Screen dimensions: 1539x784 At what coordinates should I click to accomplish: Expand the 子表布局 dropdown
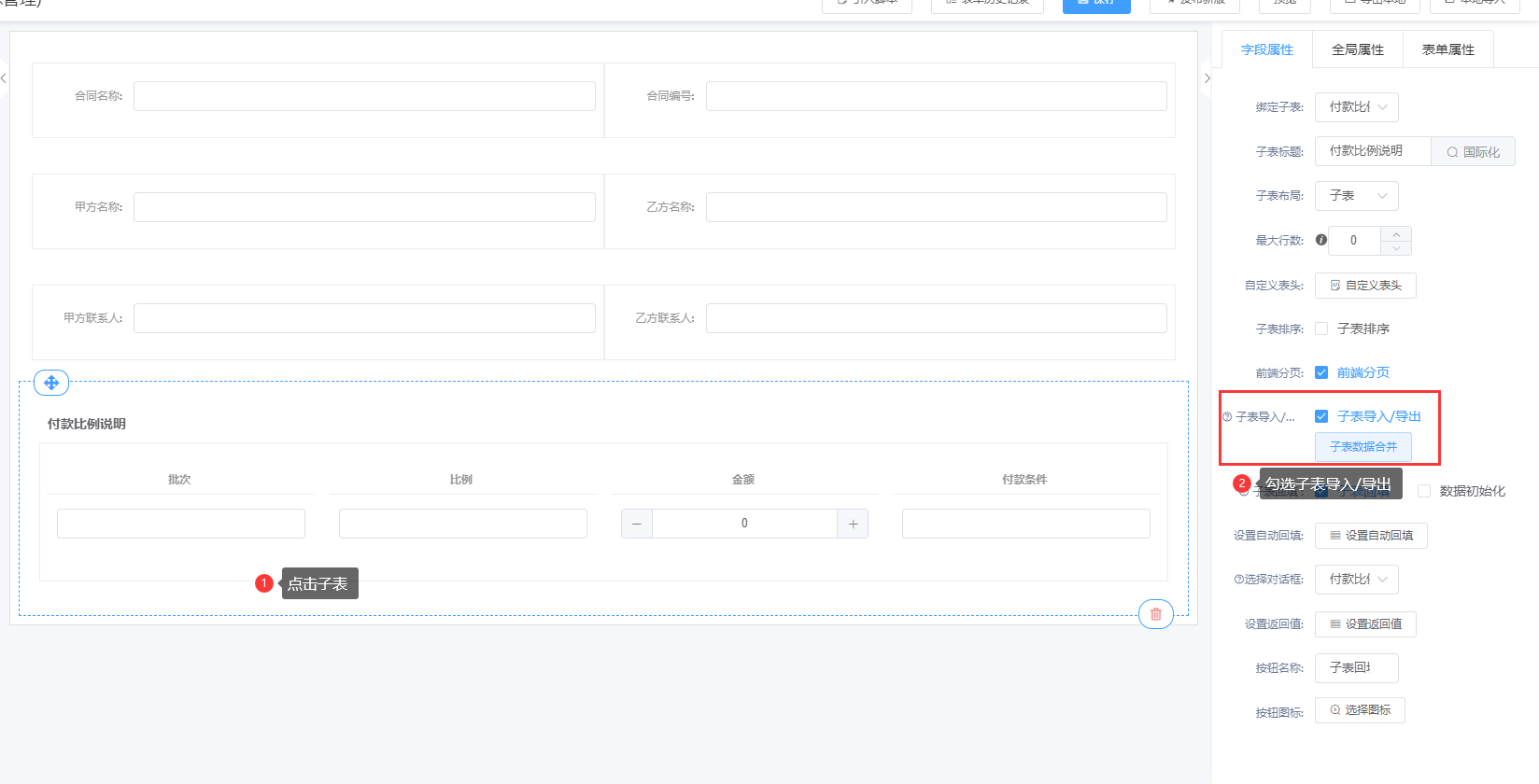1356,196
